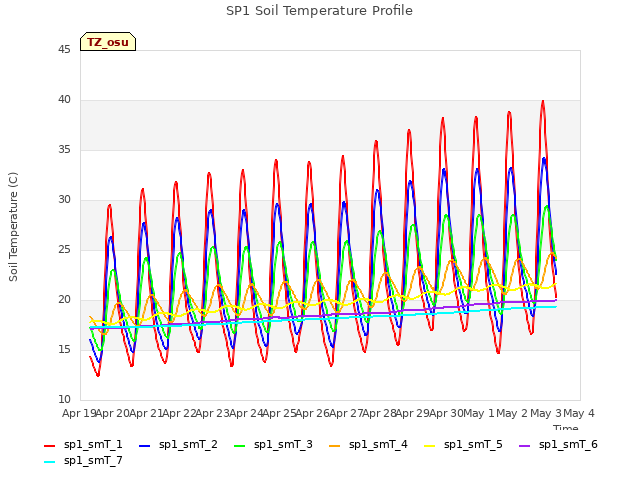Click the May 3 x-axis tick label
This screenshot has width=640, height=480.
[546, 413]
